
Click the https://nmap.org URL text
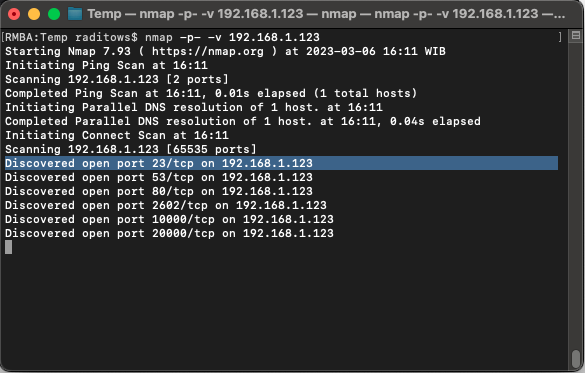(x=207, y=51)
